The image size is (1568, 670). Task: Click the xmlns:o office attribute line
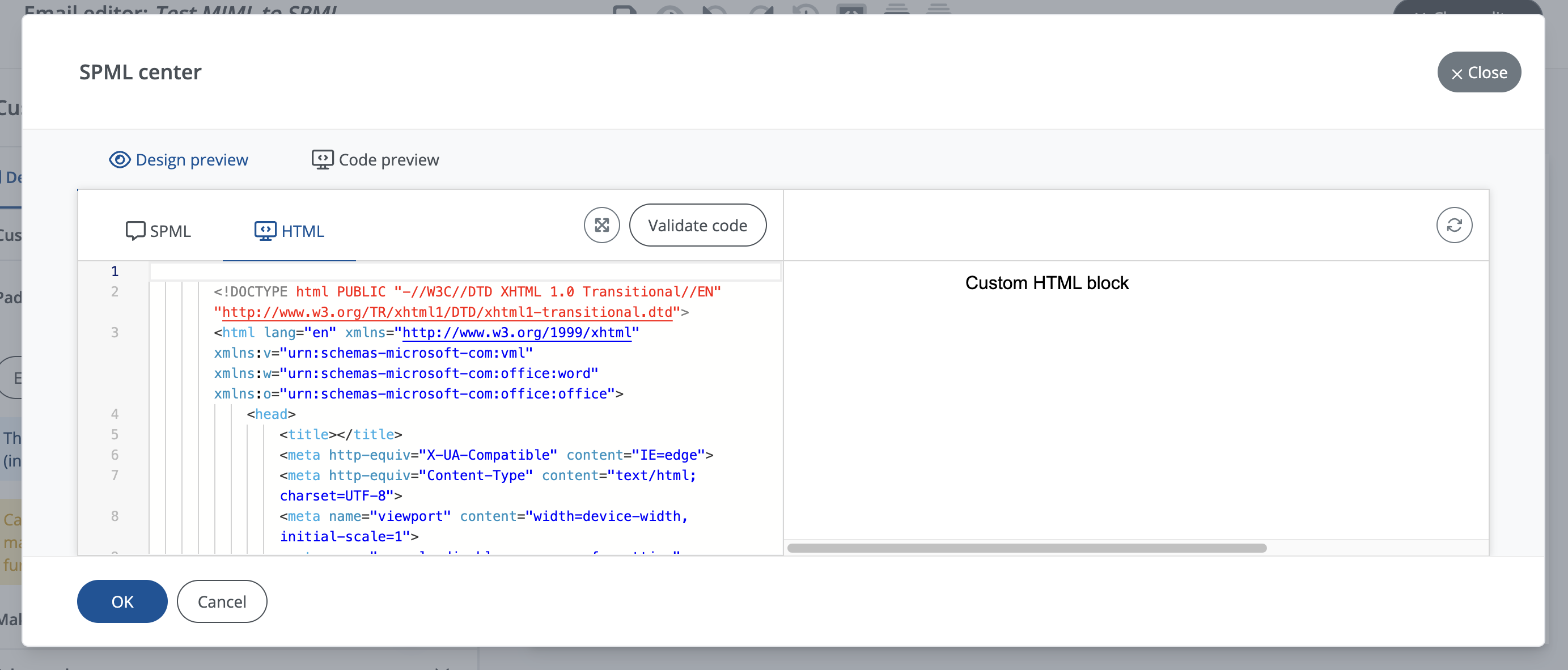(418, 394)
